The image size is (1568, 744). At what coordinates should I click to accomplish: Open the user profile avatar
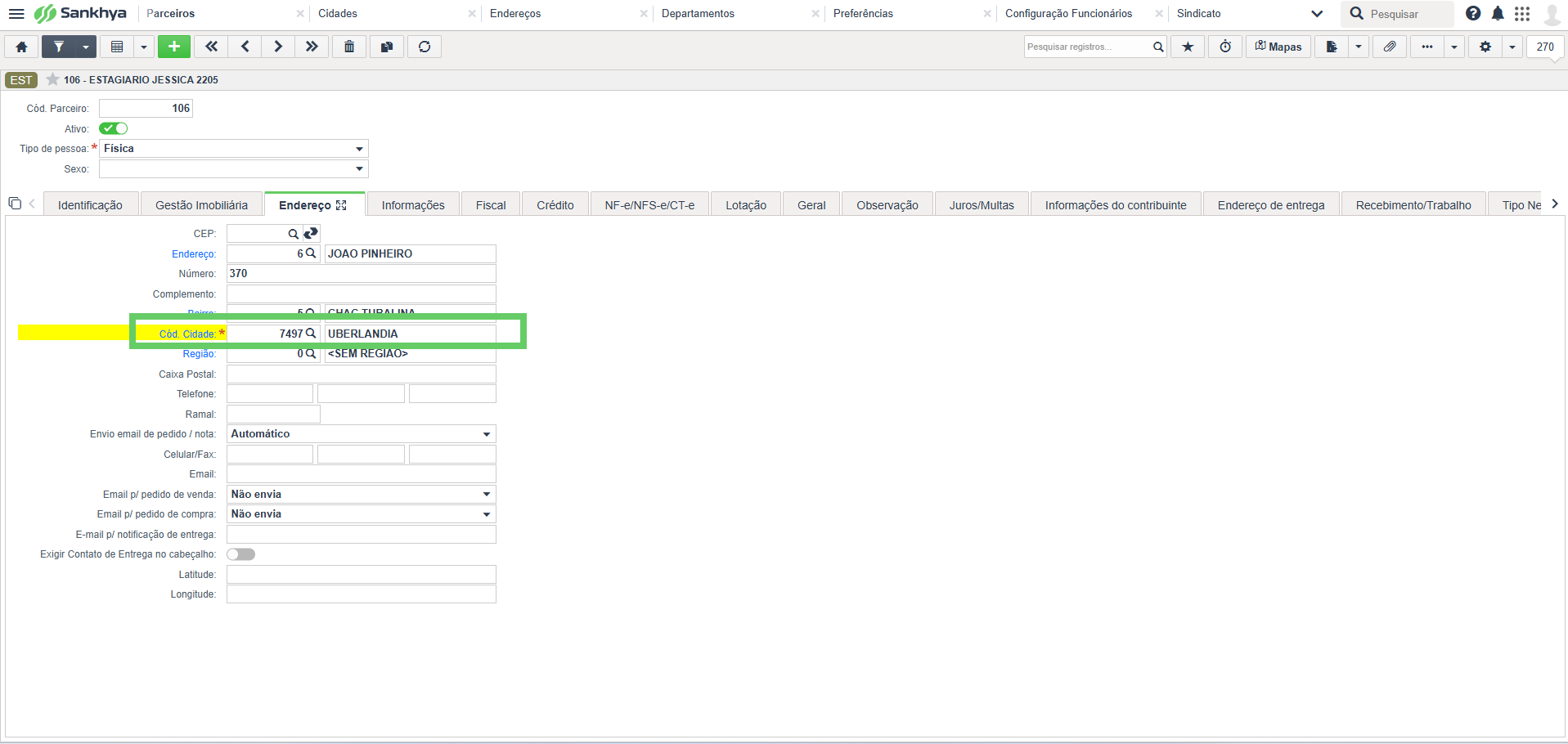pos(1552,14)
